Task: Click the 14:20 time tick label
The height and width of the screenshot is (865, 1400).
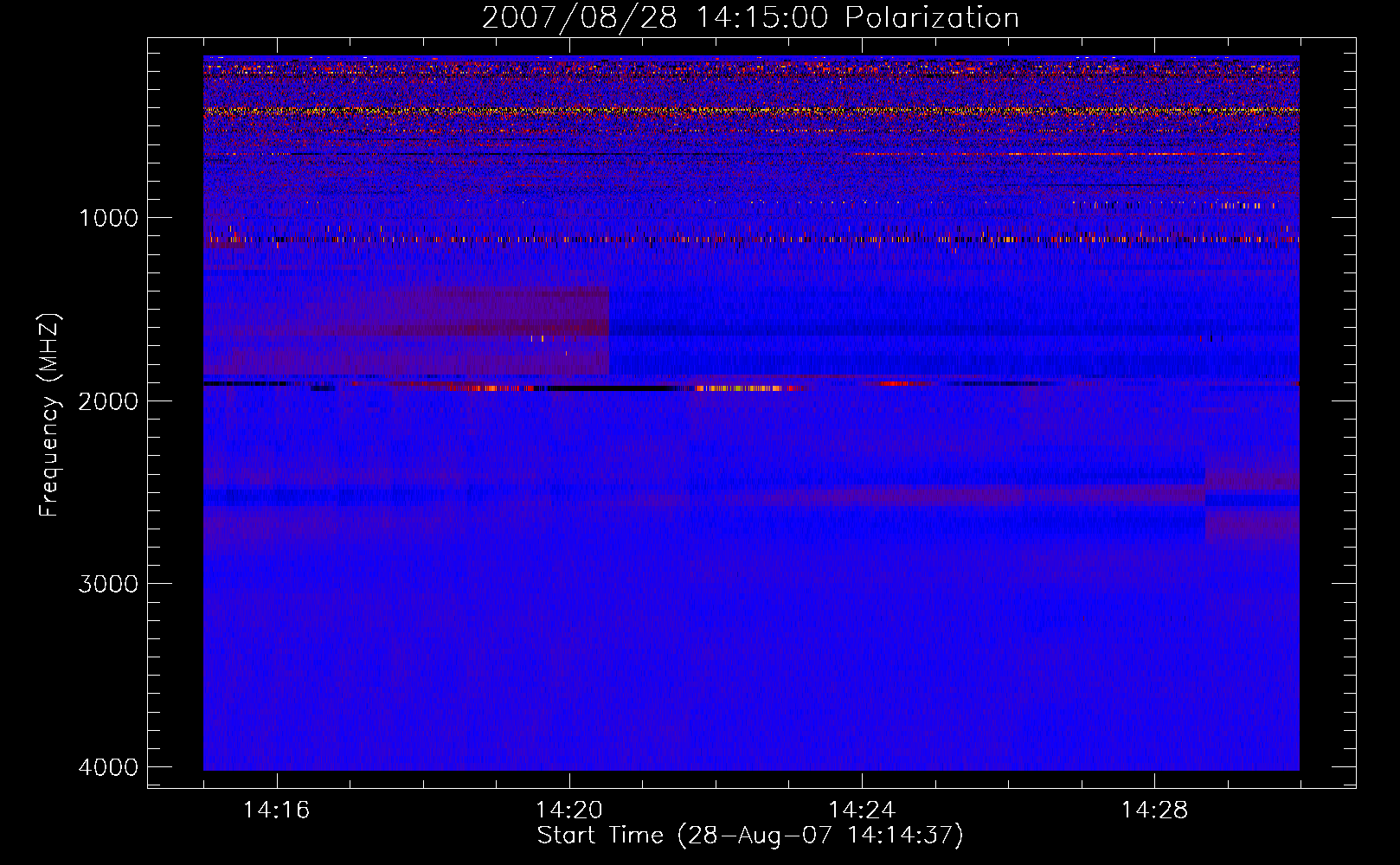Action: 568,811
